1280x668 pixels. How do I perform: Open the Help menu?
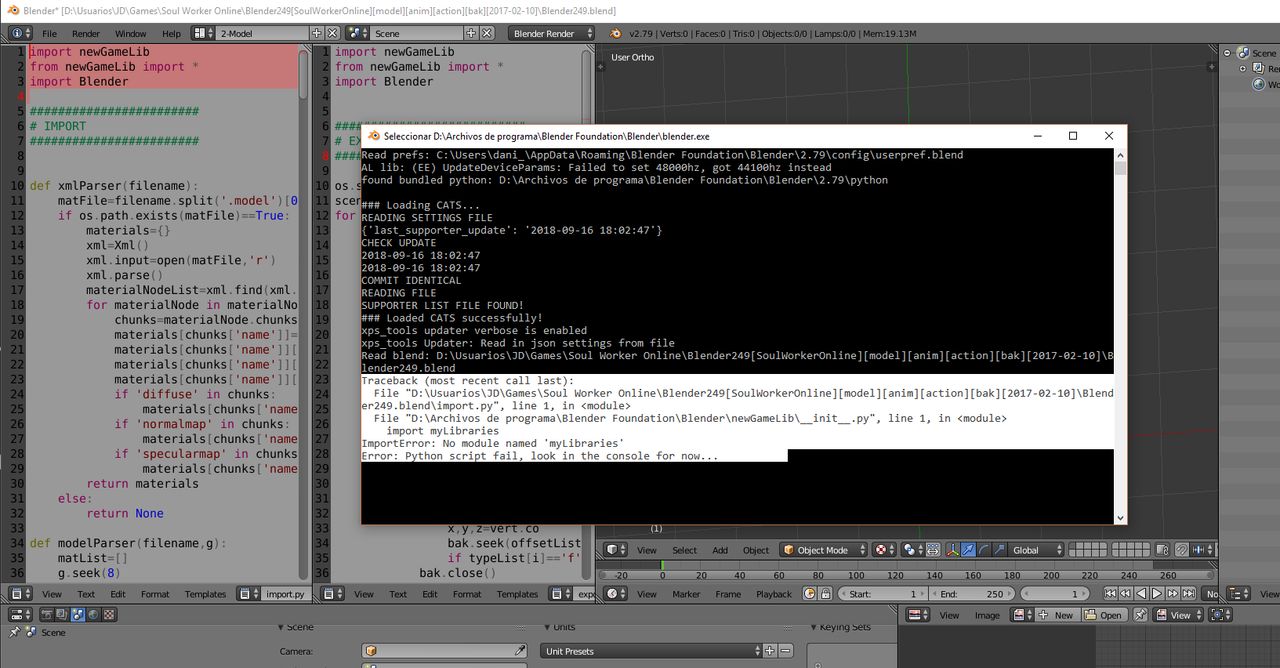(172, 33)
